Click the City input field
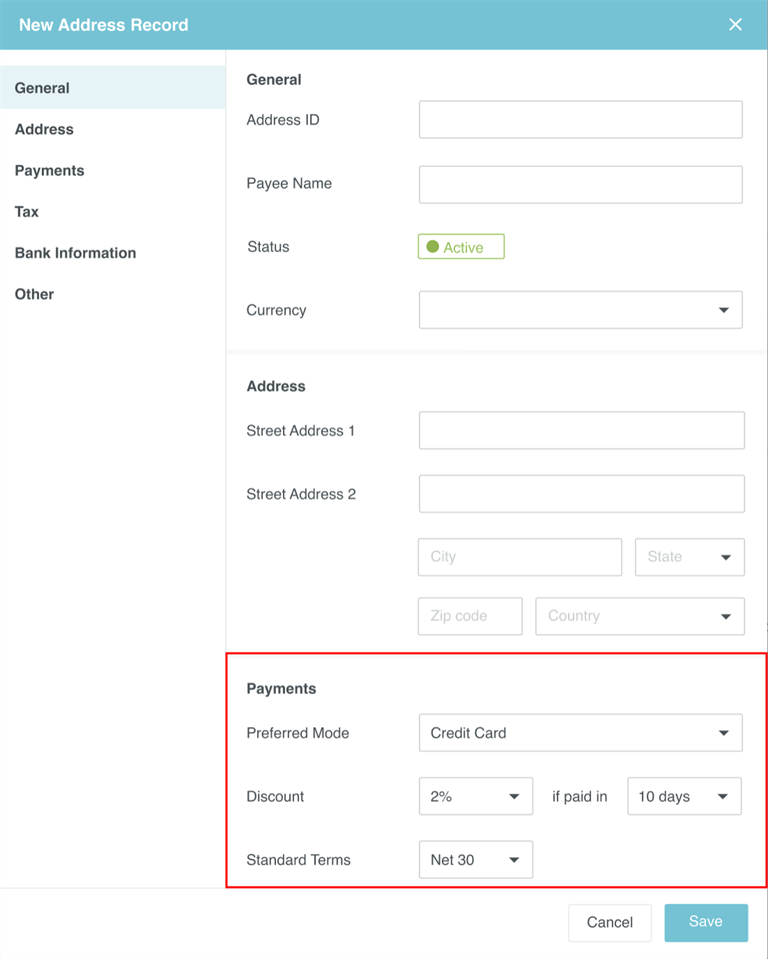The height and width of the screenshot is (959, 768). coord(519,557)
